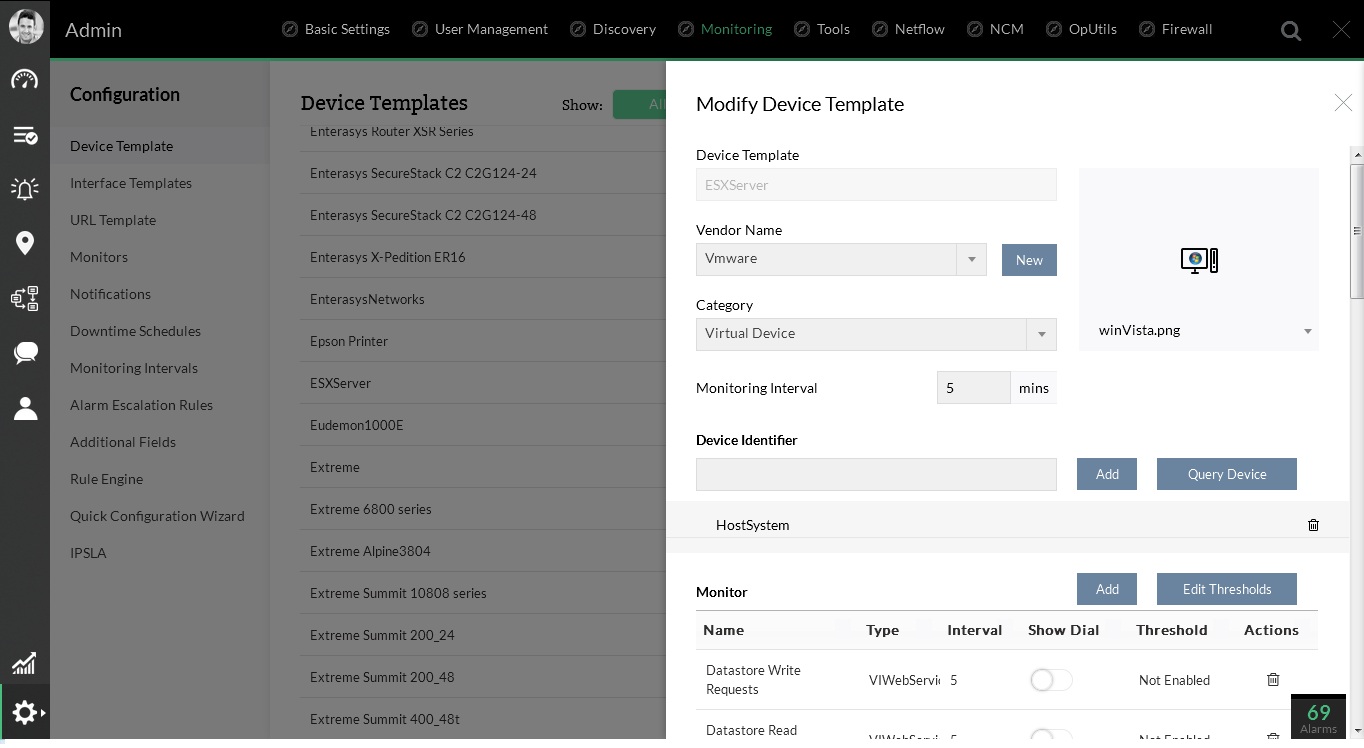Click the alarms bell icon in sidebar

point(25,188)
